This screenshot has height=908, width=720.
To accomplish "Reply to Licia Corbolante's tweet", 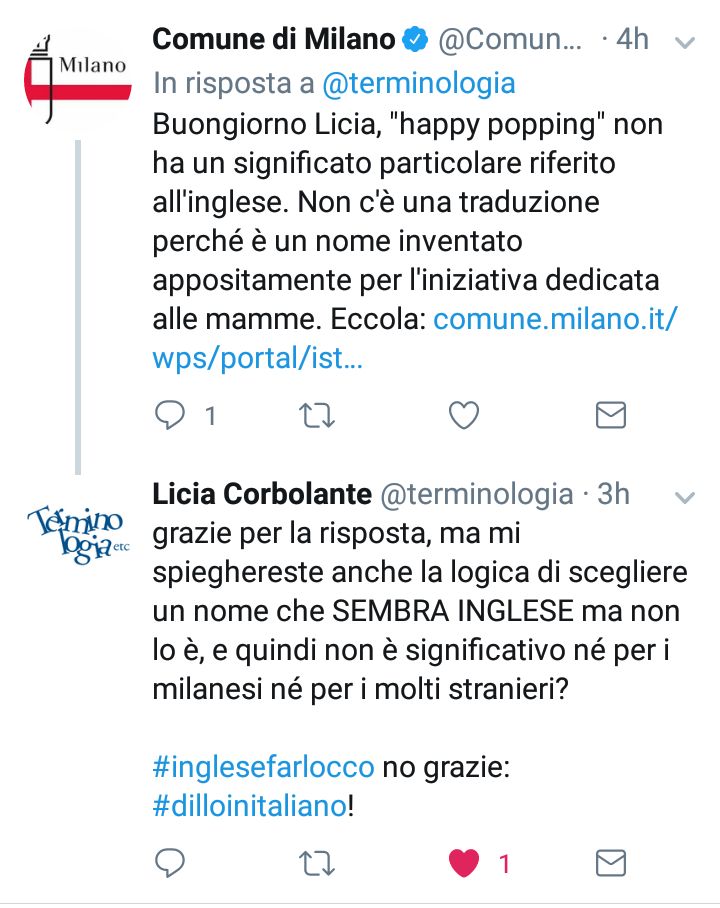I will pyautogui.click(x=171, y=862).
